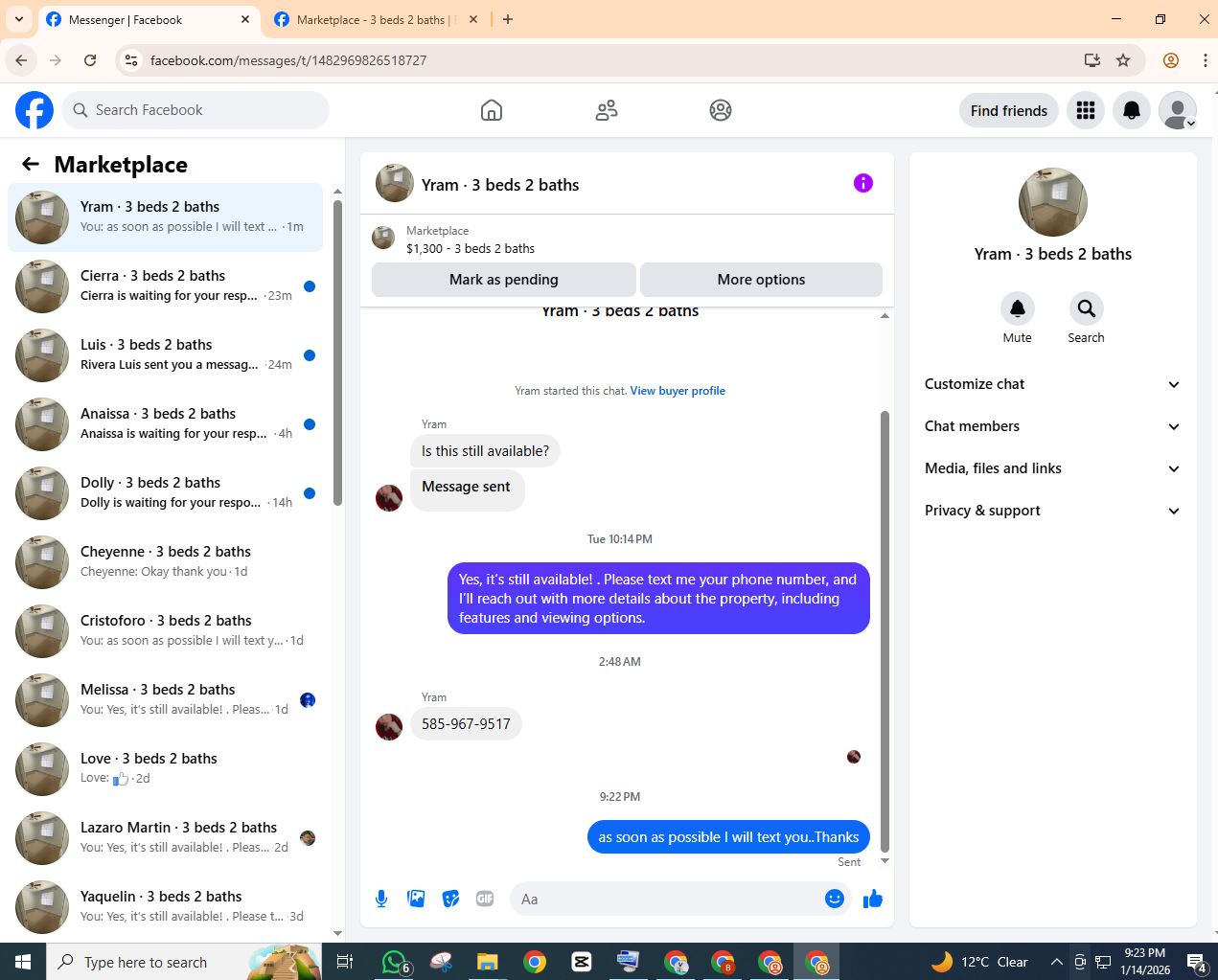1218x980 pixels.
Task: Open the Love conversation
Action: click(x=165, y=769)
